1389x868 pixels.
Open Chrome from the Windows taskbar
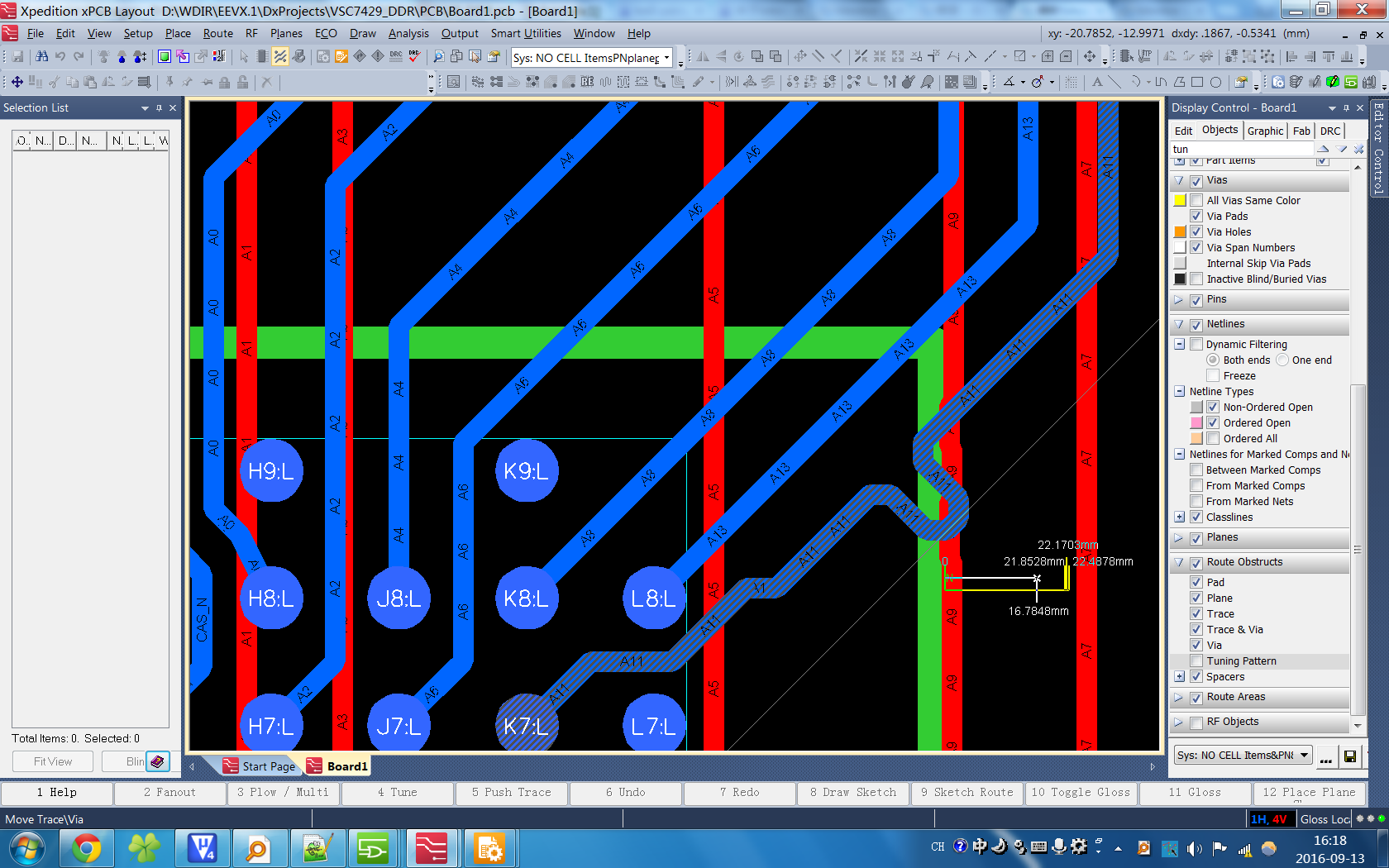[86, 848]
